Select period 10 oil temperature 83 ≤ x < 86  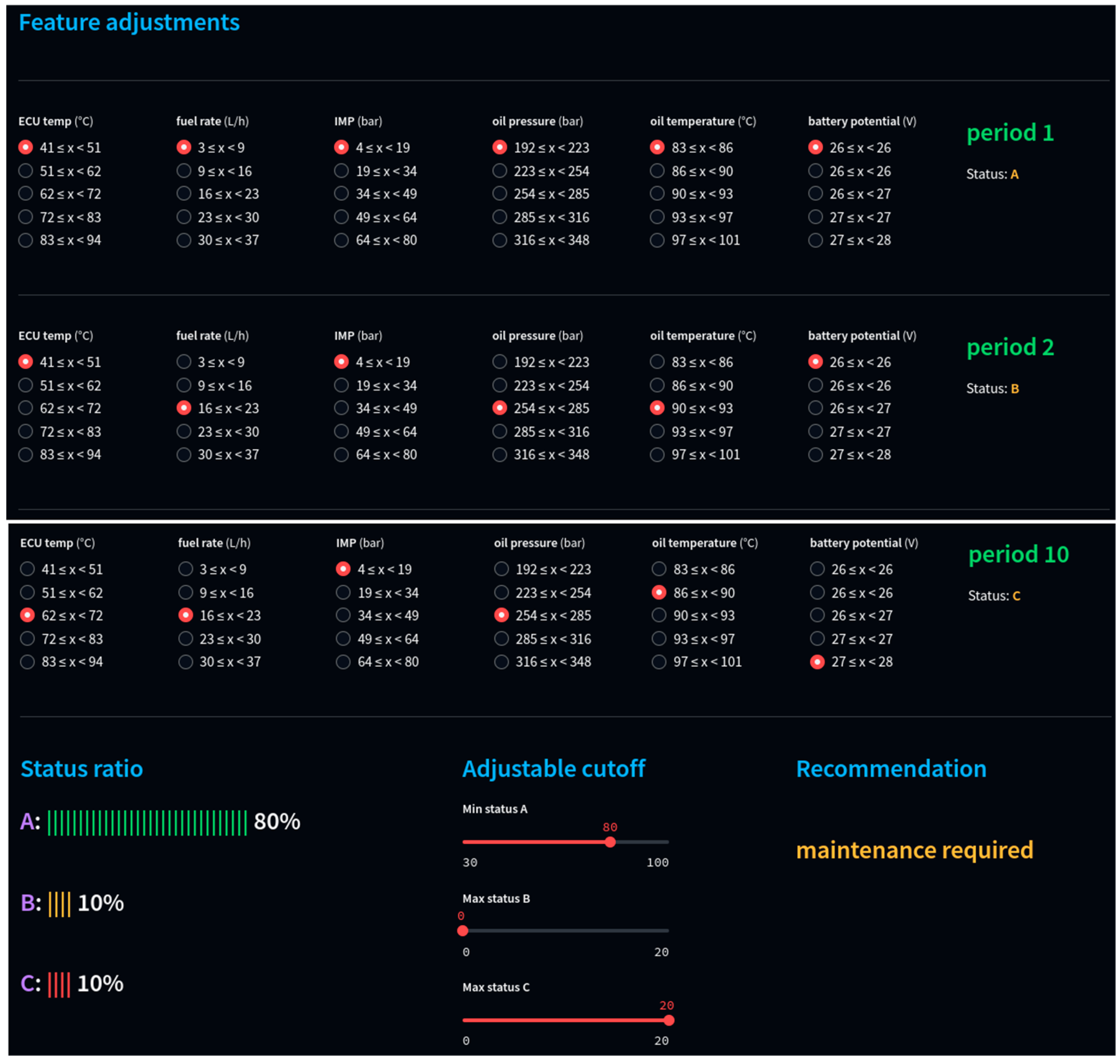coord(659,570)
